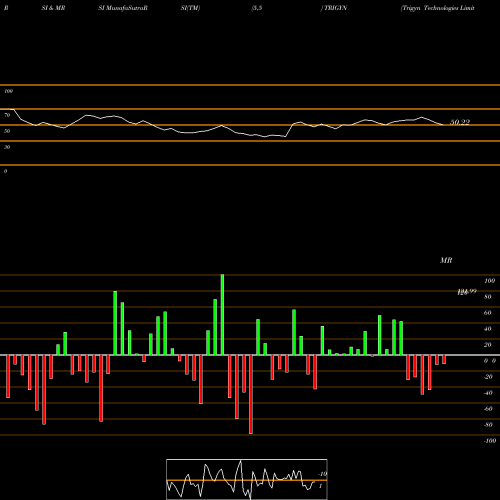
Task: Click the white RSI line at its lowest dip
Action: pos(265,136)
